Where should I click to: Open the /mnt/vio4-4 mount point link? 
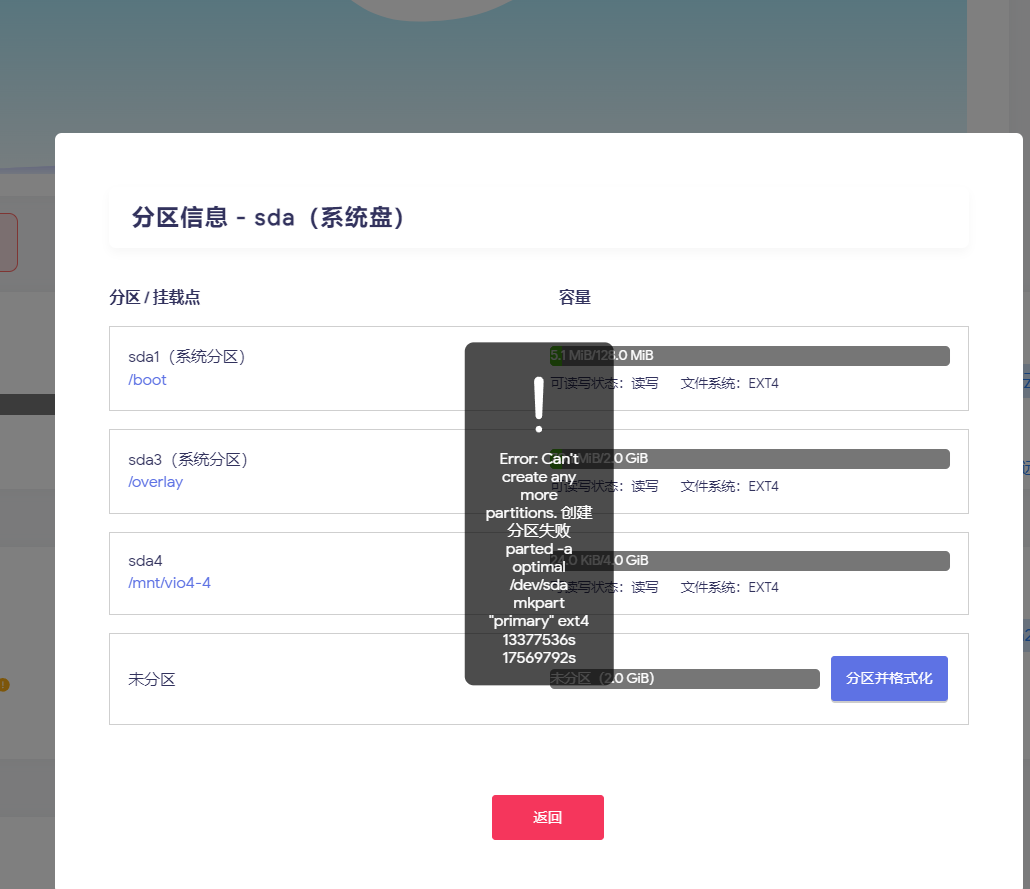(169, 583)
